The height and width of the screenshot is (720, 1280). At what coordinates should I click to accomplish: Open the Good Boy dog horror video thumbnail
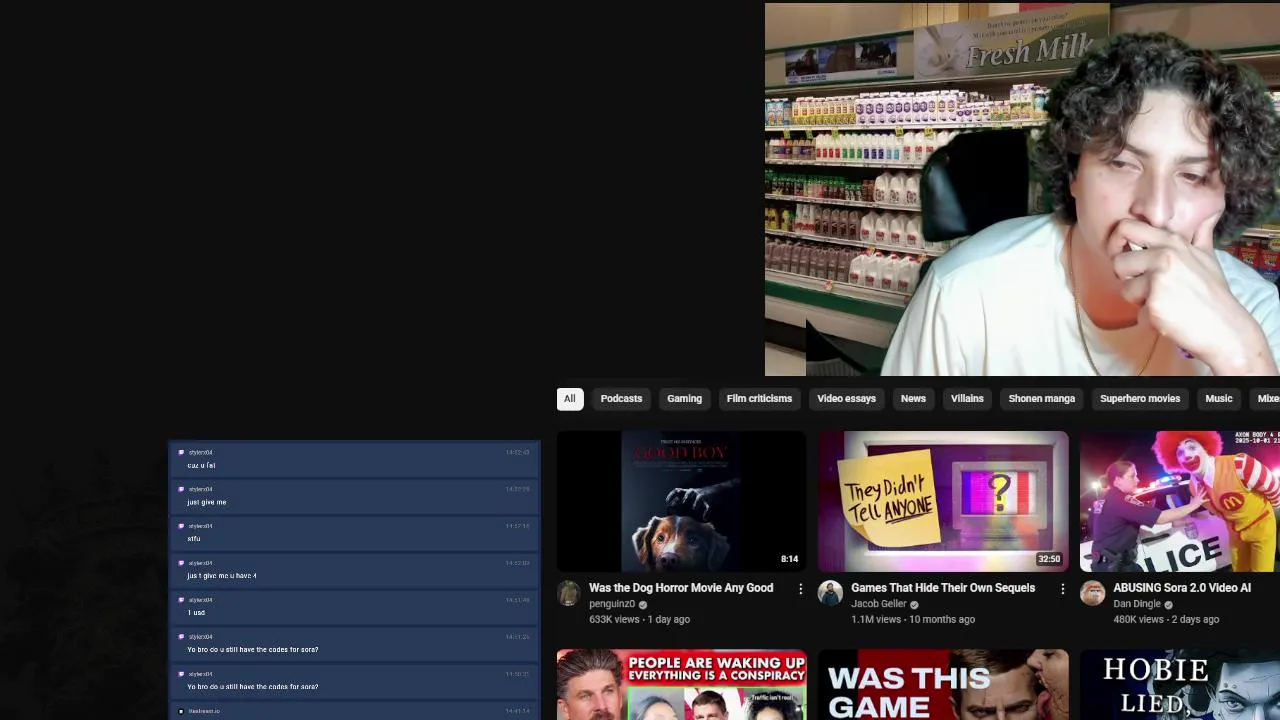point(681,501)
